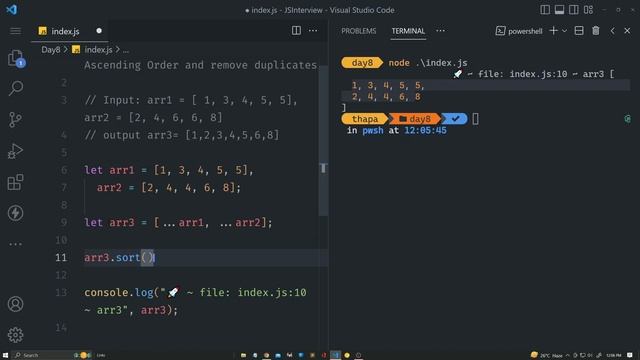Open the Manage gear menu

16,335
